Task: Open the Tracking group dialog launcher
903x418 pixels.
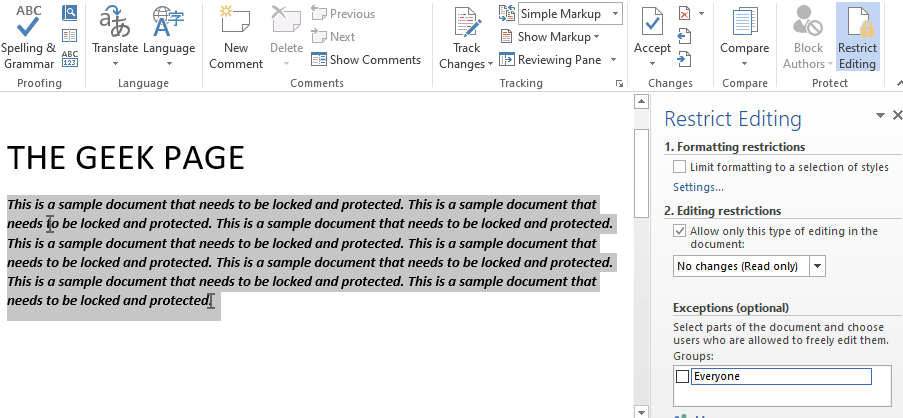Action: (x=619, y=83)
